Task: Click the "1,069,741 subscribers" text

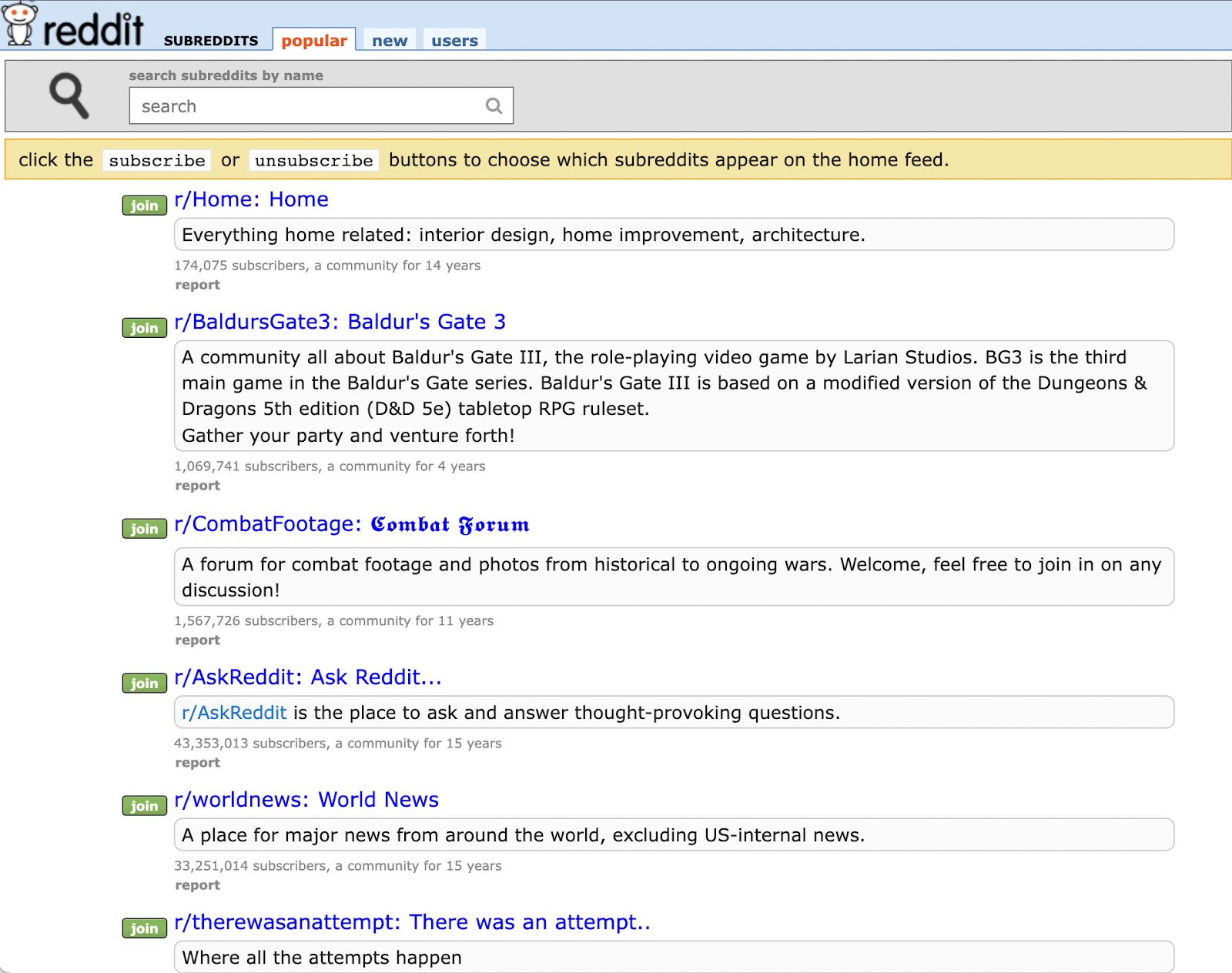Action: point(246,466)
